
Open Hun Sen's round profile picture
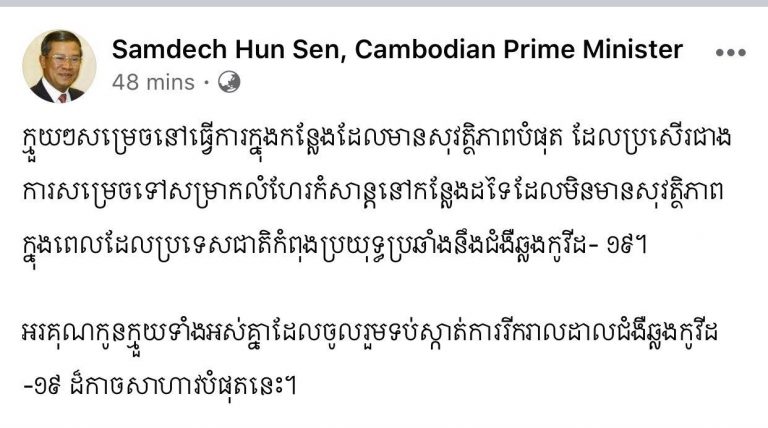pyautogui.click(x=59, y=66)
